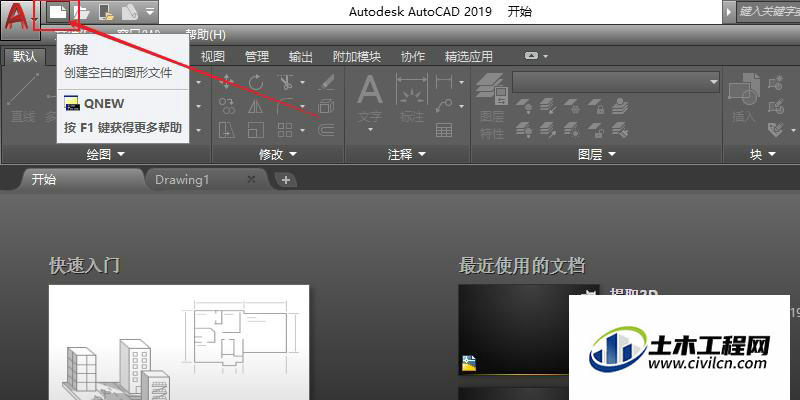Screen dimensions: 800x400
Task: Select the Fillet tool
Action: (285, 106)
